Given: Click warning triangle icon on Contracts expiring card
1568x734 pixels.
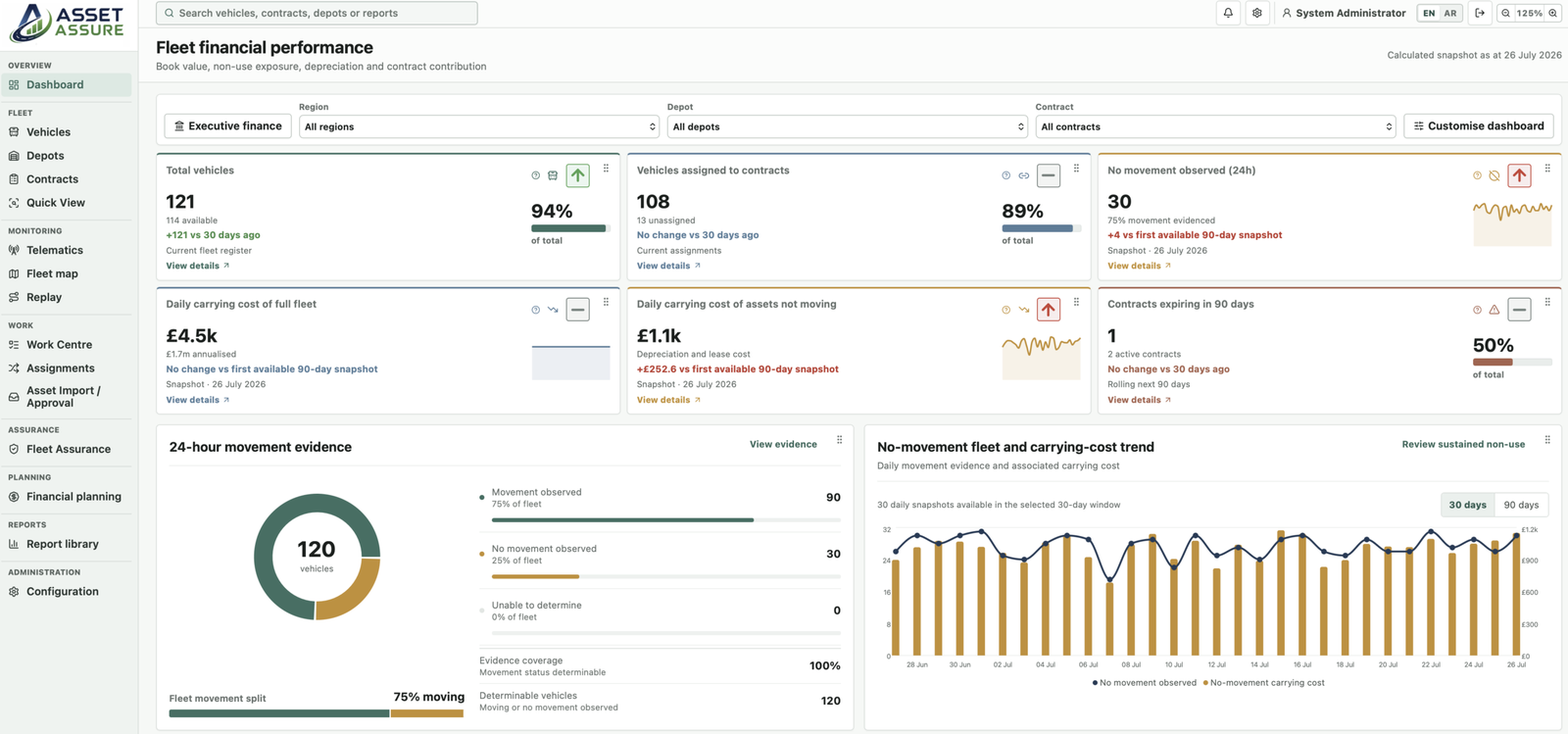Looking at the screenshot, I should 1494,310.
